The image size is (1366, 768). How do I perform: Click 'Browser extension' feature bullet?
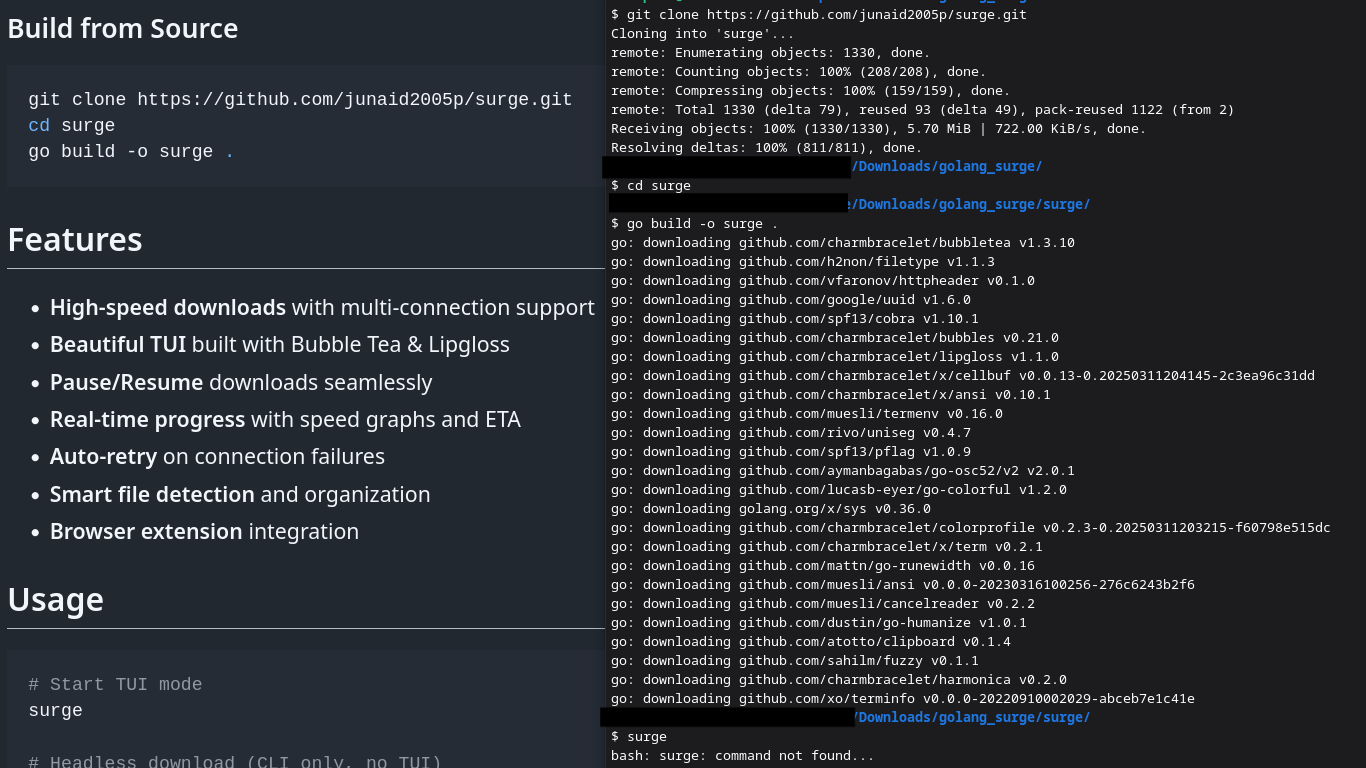pos(204,531)
